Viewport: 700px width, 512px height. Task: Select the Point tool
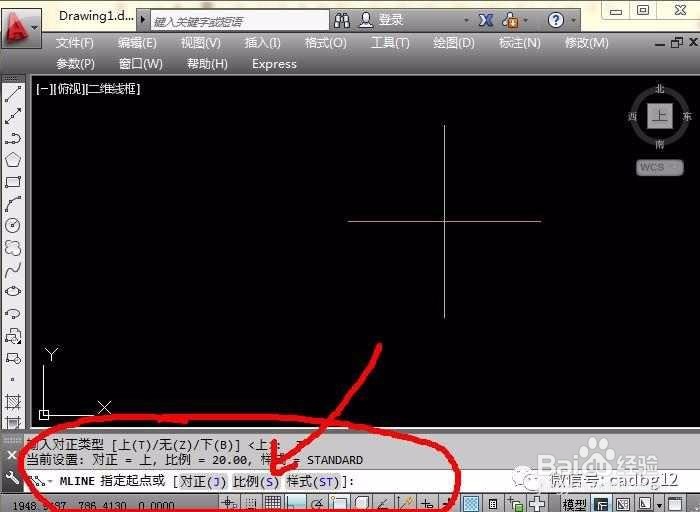tap(13, 379)
